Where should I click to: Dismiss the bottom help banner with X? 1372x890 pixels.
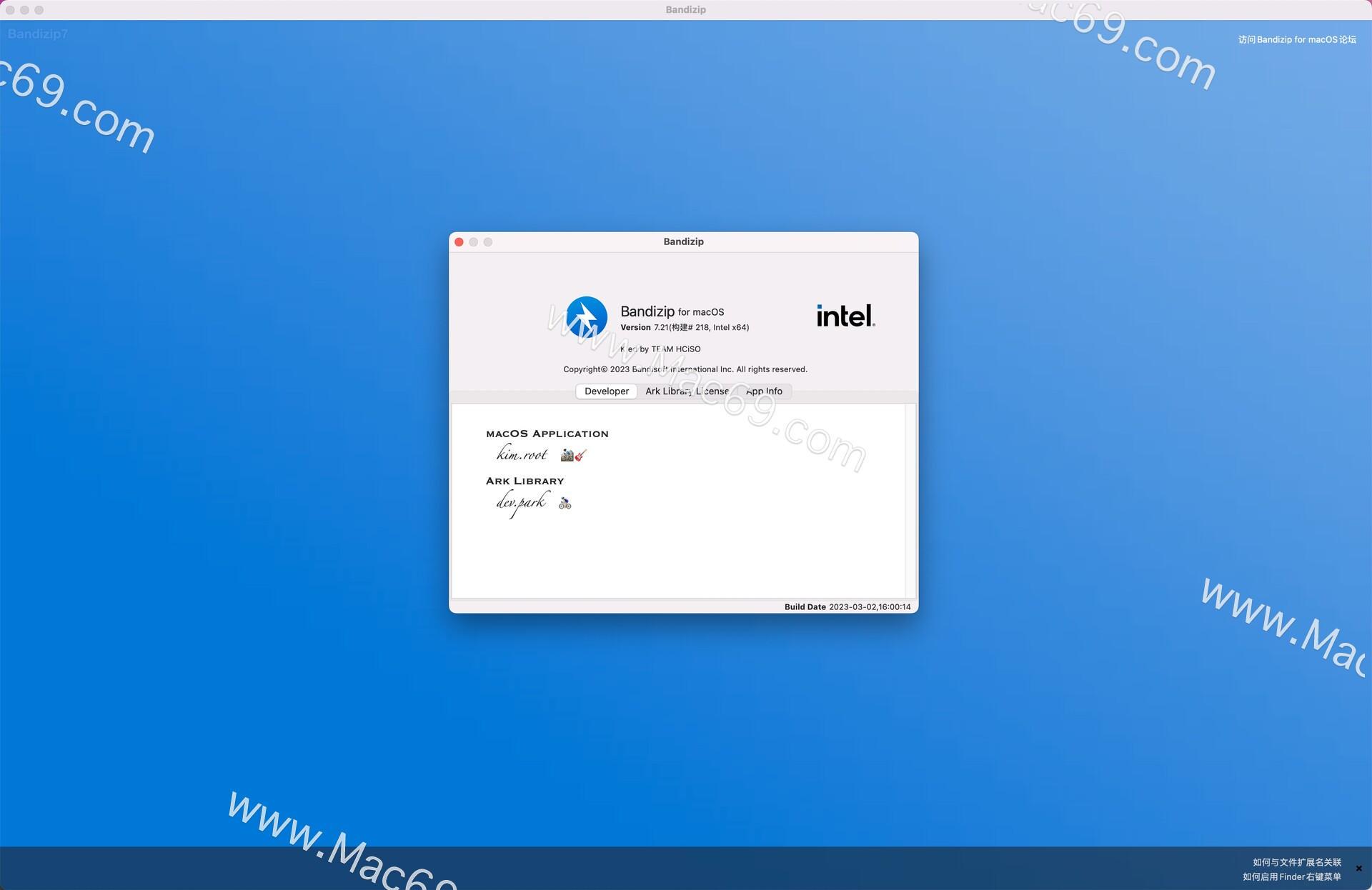(x=1358, y=869)
